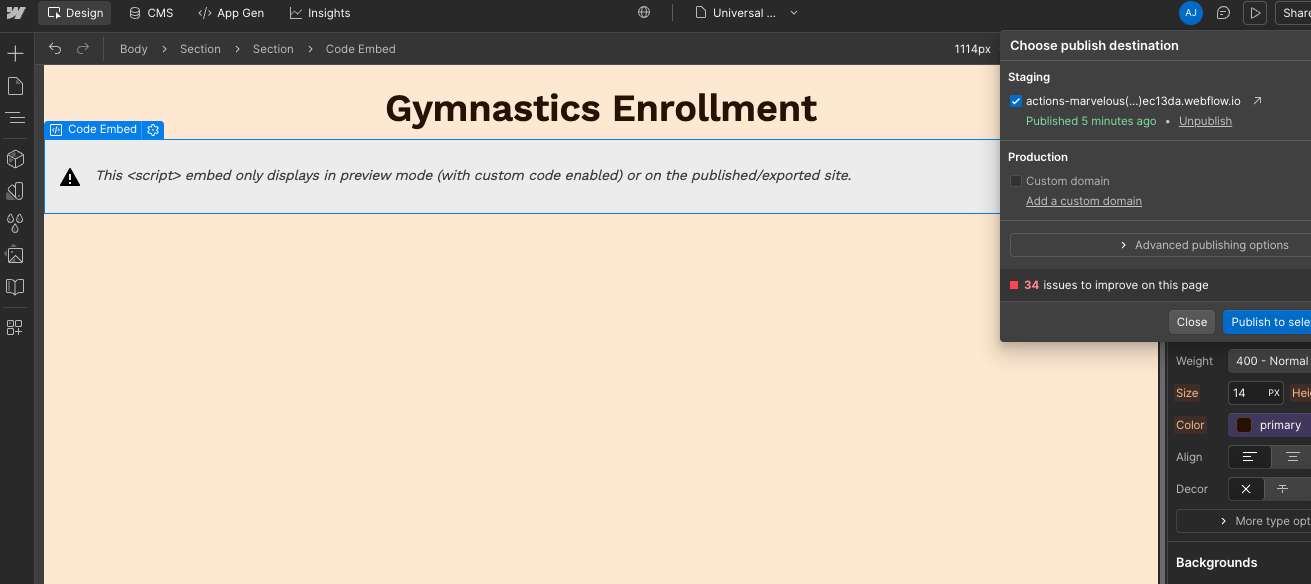Screen dimensions: 1311x584
Task: Open the CMS tab
Action: pos(151,13)
